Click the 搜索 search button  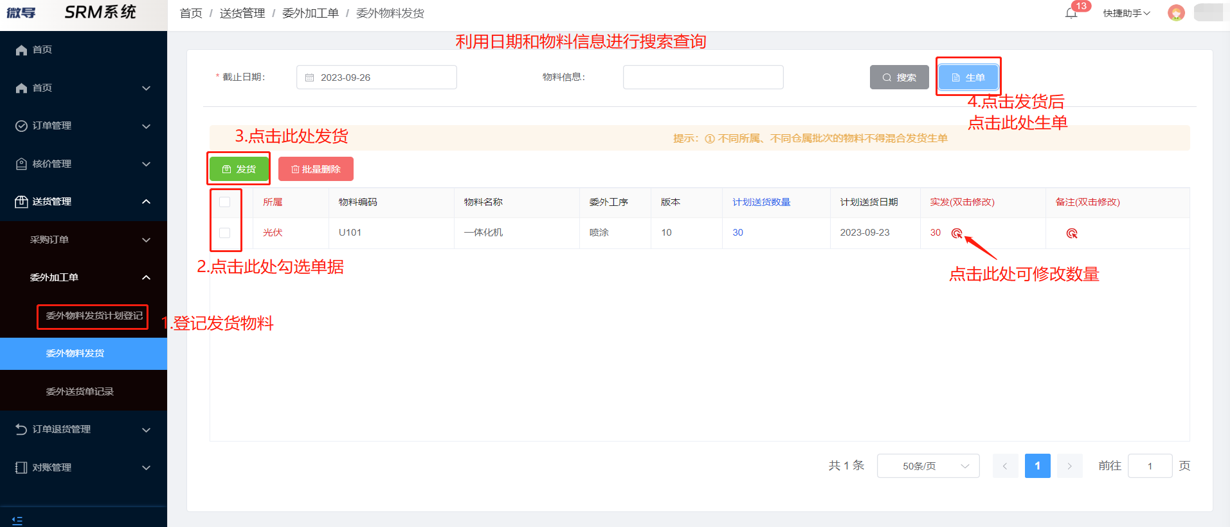point(898,77)
